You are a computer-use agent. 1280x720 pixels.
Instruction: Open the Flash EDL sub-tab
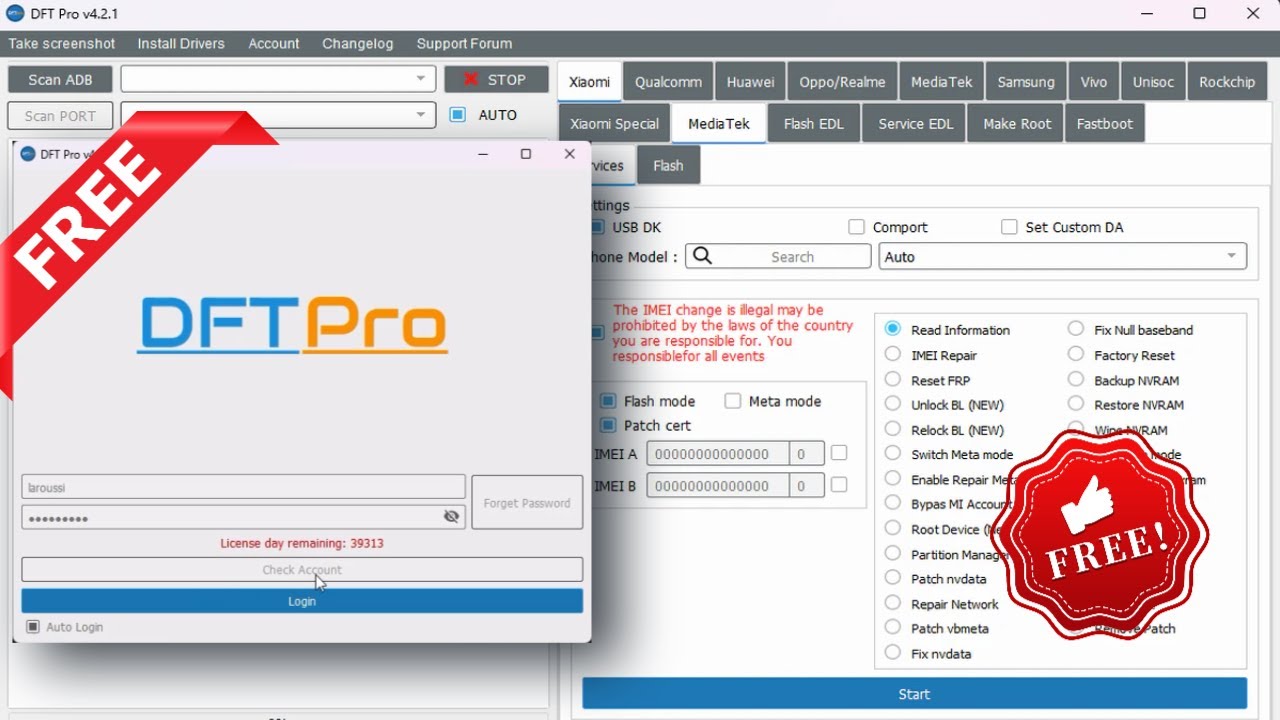(x=814, y=124)
